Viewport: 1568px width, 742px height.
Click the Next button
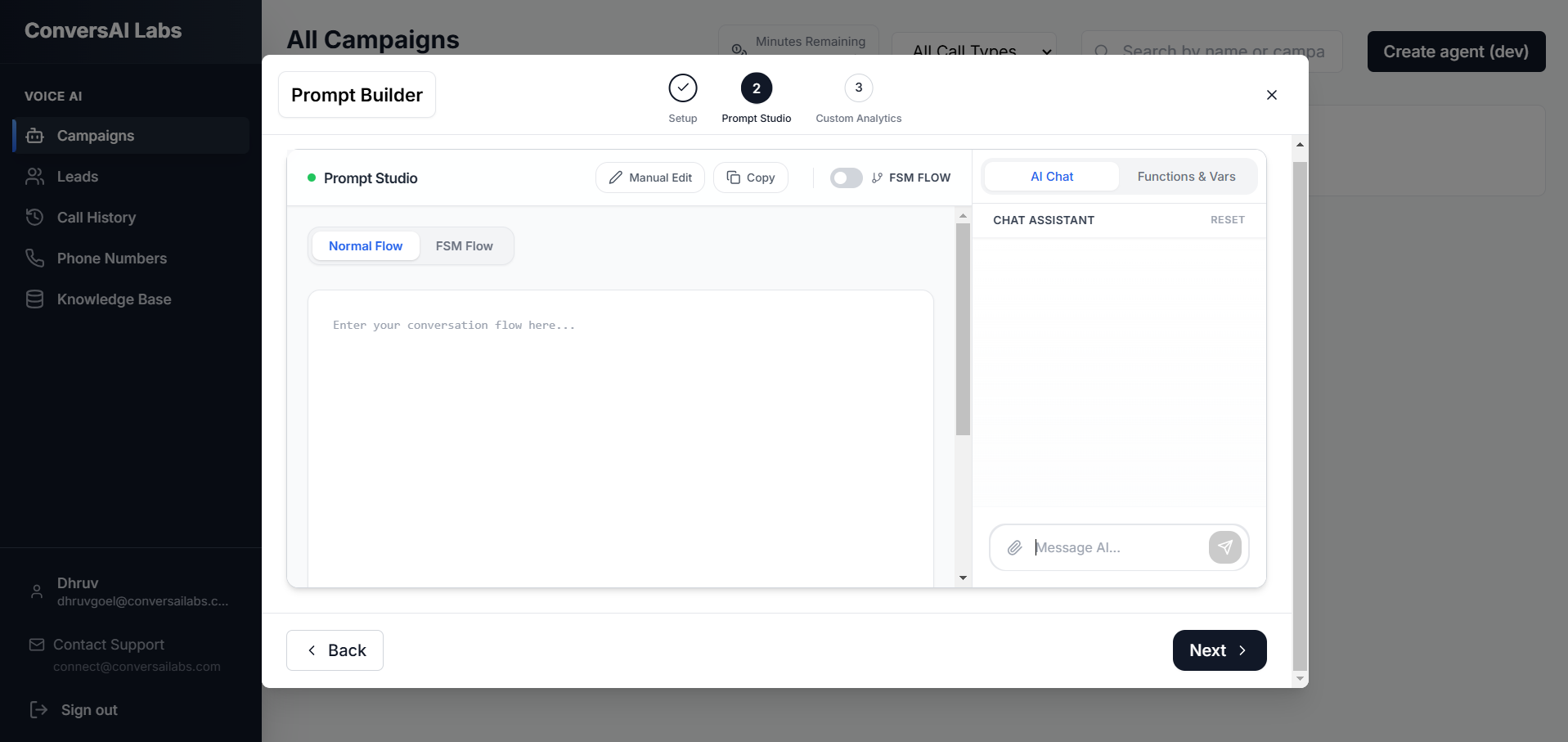pyautogui.click(x=1220, y=650)
